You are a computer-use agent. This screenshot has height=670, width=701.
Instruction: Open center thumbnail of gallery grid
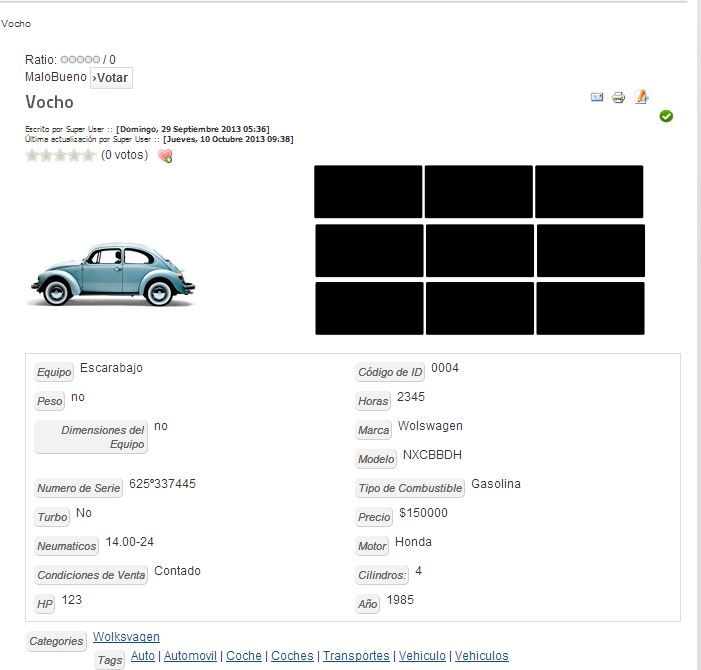480,251
